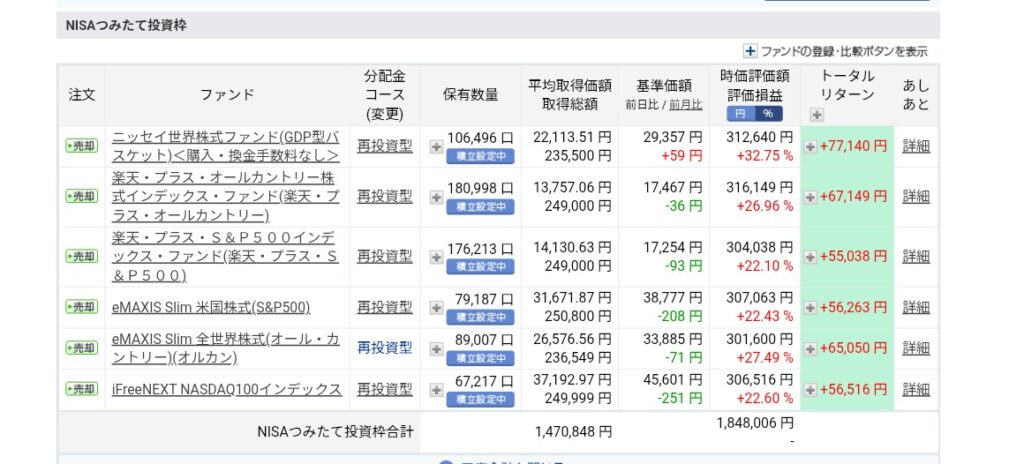Switch 基準価額 comparison to 前月比

[x=685, y=104]
